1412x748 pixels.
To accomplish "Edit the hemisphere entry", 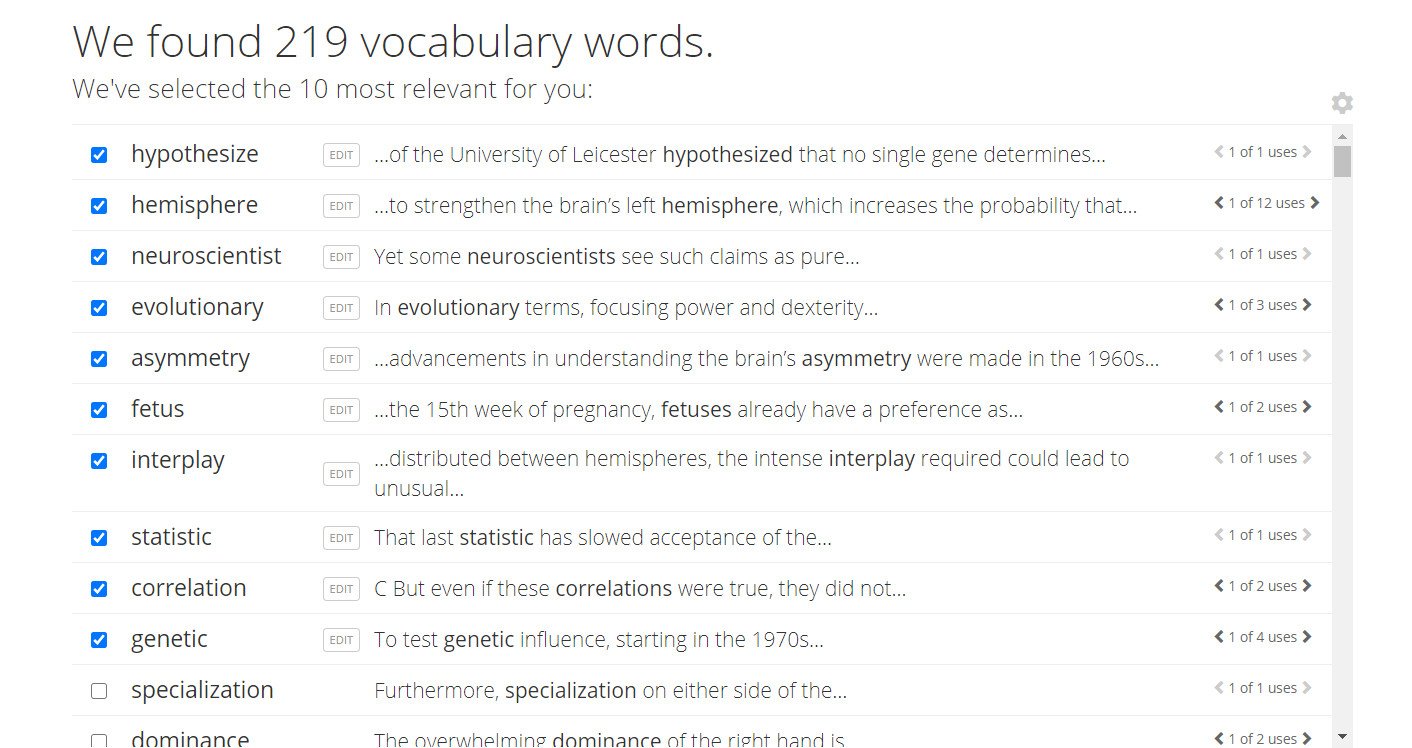I will coord(340,205).
